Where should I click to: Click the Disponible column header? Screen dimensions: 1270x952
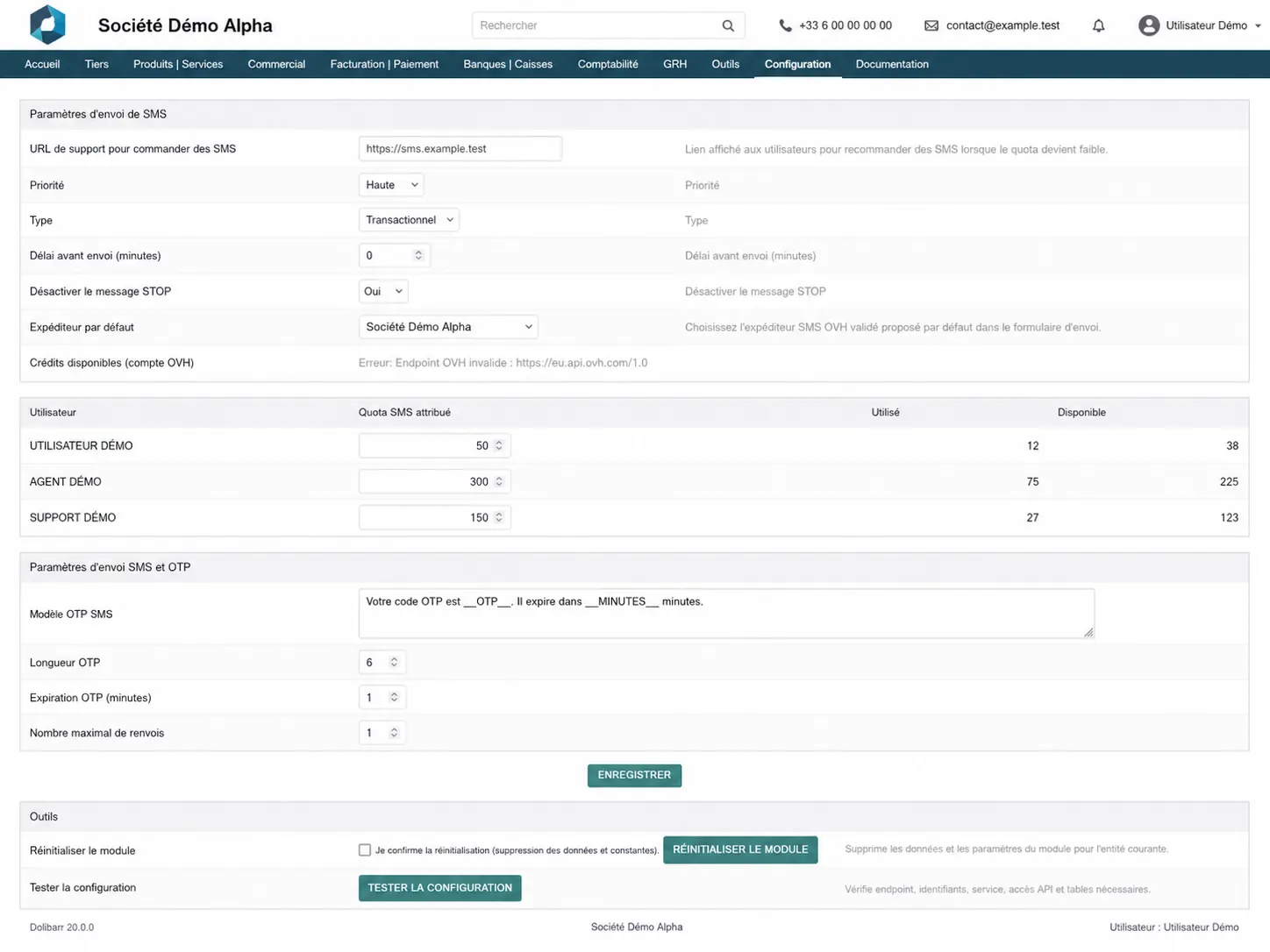pyautogui.click(x=1081, y=412)
